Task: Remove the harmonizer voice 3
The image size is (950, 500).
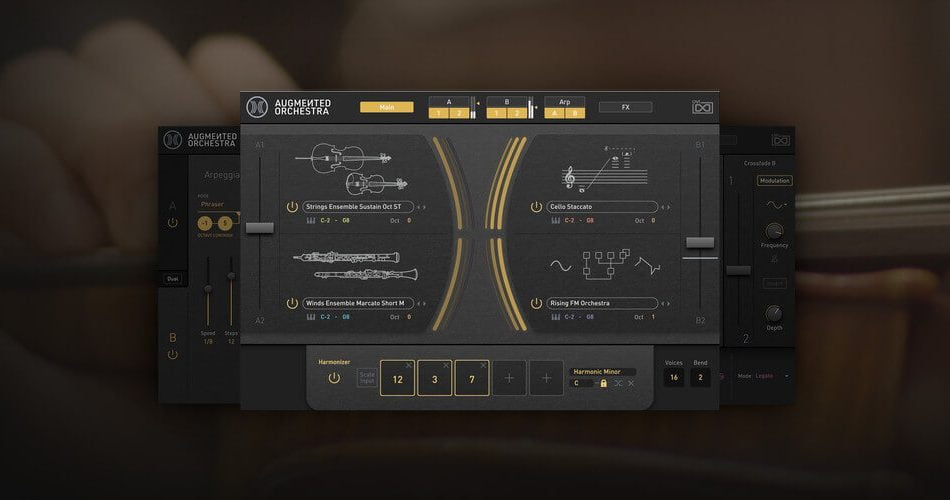Action: pos(446,365)
